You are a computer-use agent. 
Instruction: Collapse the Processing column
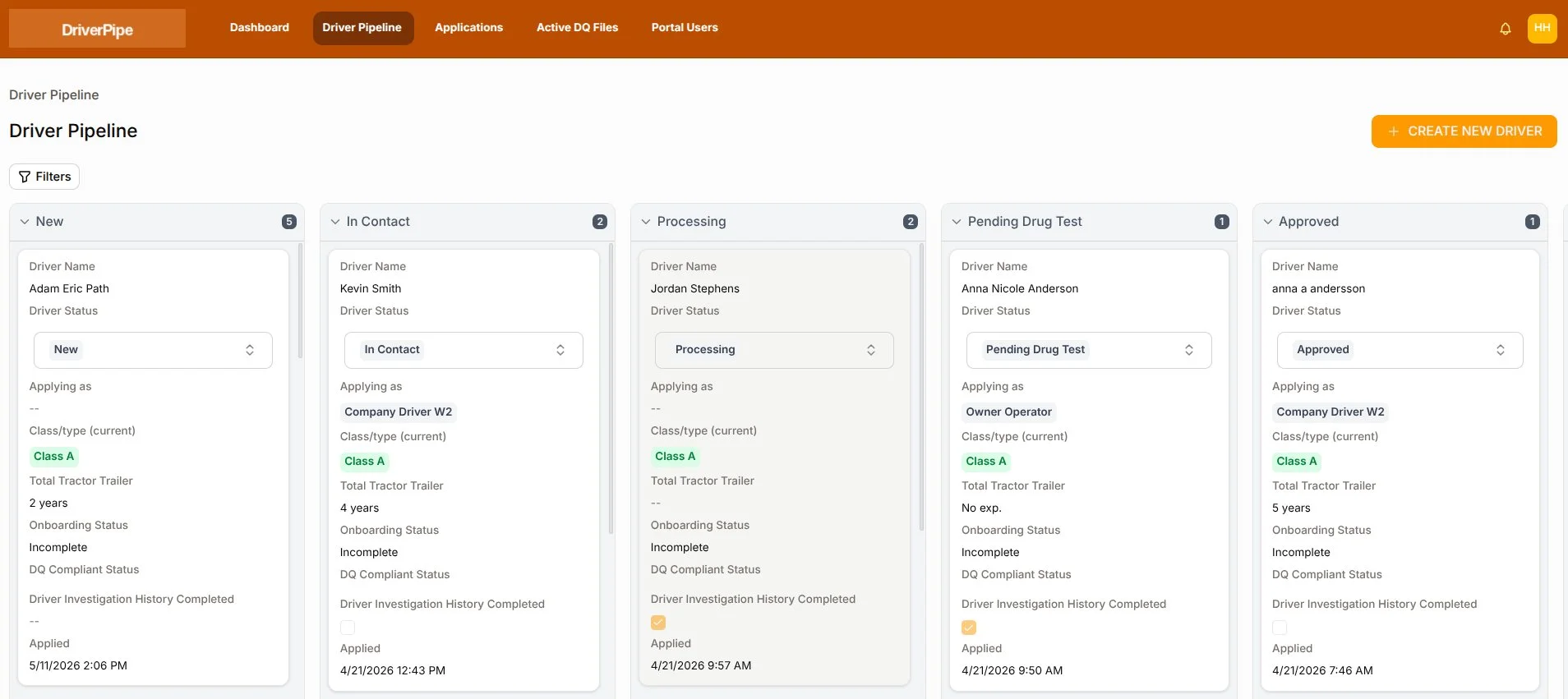pyautogui.click(x=646, y=222)
